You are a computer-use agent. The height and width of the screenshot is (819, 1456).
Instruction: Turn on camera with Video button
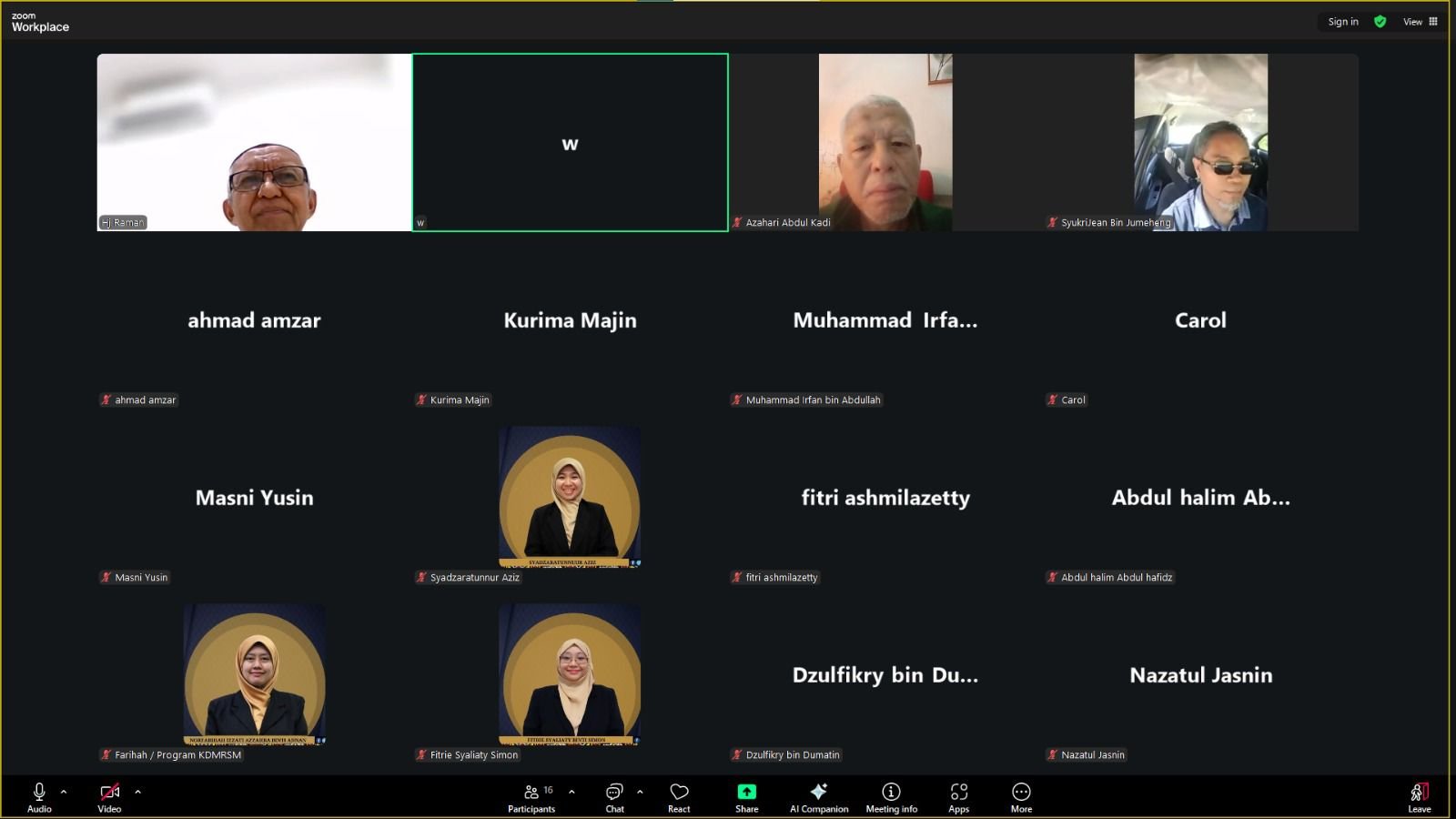point(109,797)
